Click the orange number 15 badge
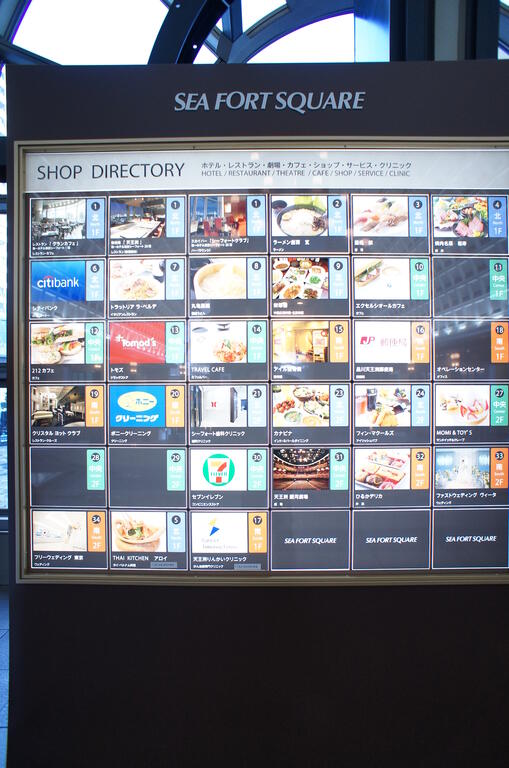Image resolution: width=509 pixels, height=768 pixels. coord(338,342)
